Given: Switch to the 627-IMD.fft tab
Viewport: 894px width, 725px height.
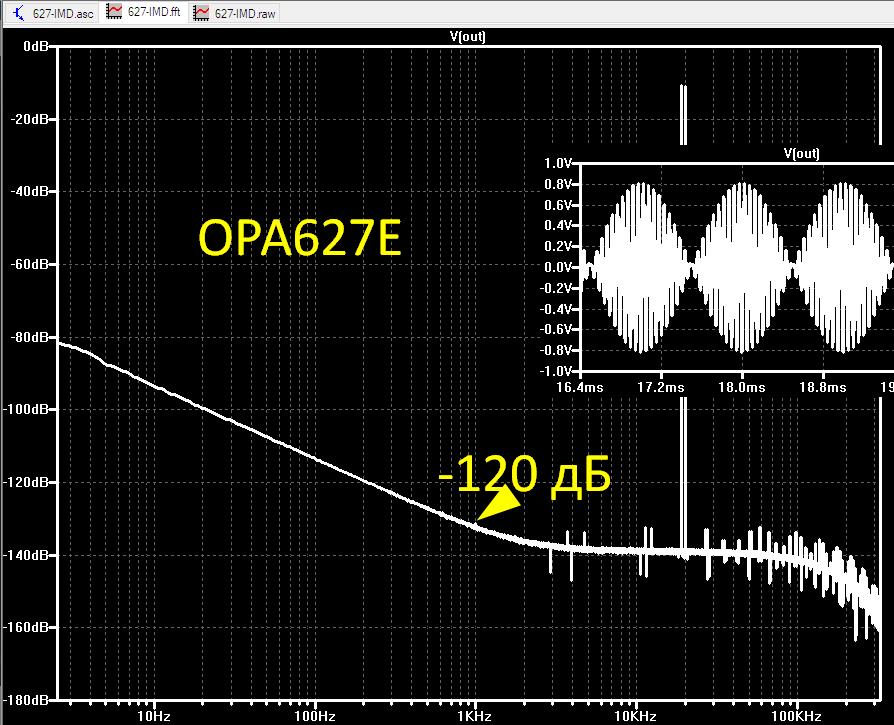Looking at the screenshot, I should pyautogui.click(x=144, y=12).
